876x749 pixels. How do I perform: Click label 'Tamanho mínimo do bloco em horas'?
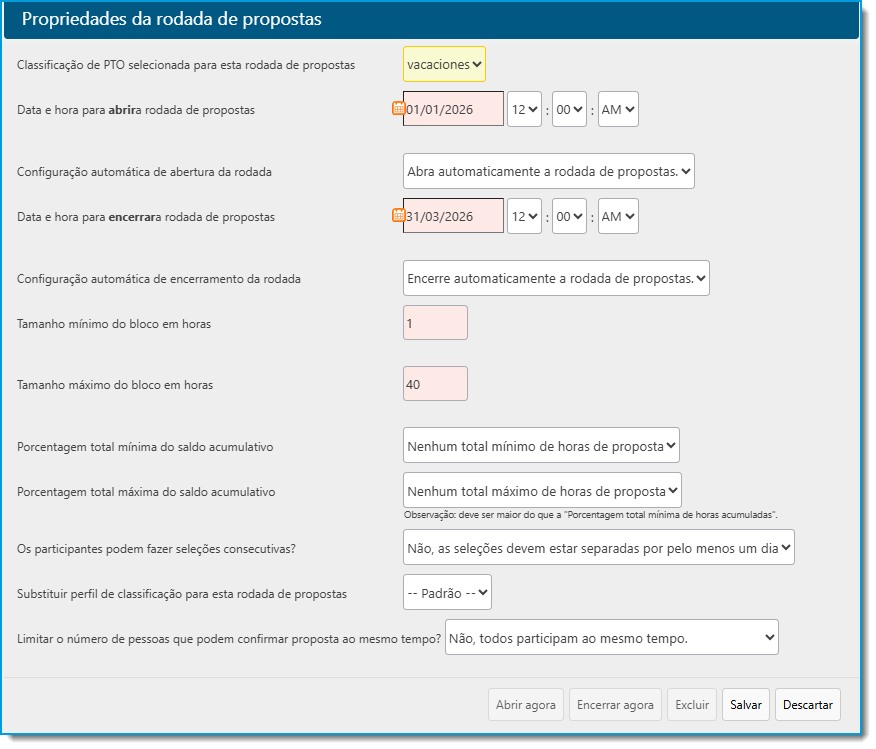pyautogui.click(x=114, y=324)
